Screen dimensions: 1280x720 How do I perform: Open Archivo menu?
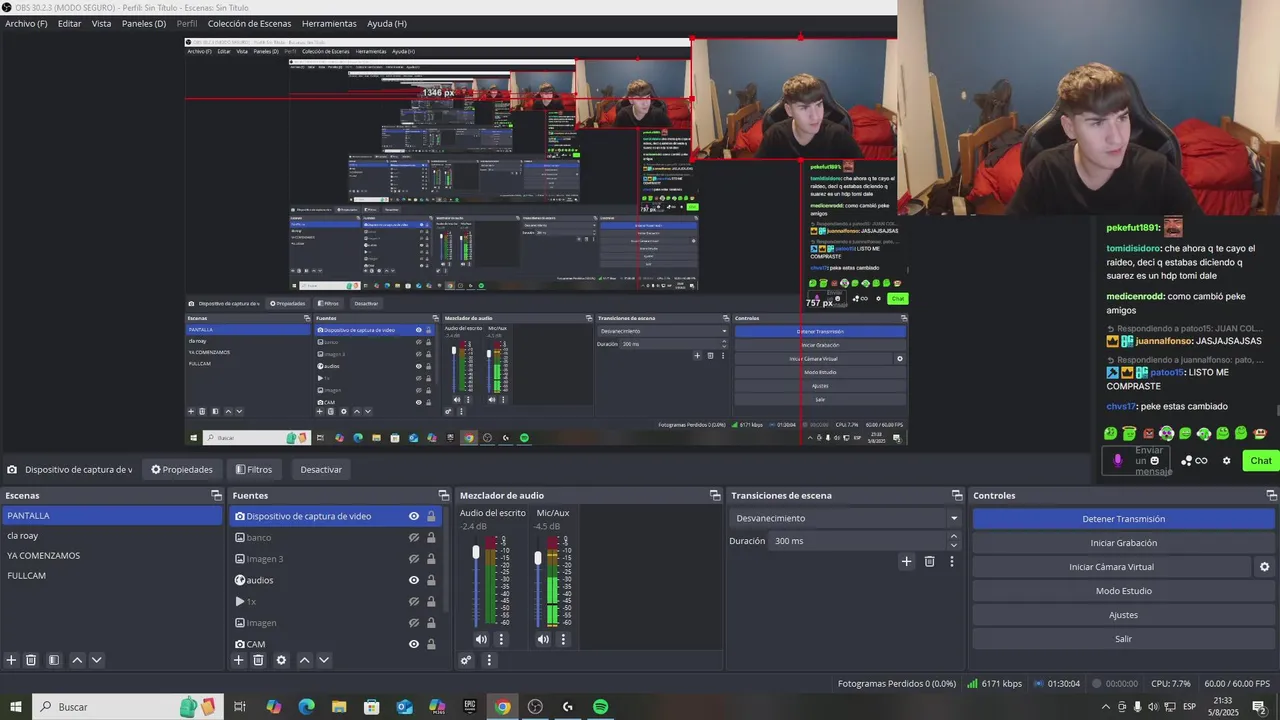(26, 23)
